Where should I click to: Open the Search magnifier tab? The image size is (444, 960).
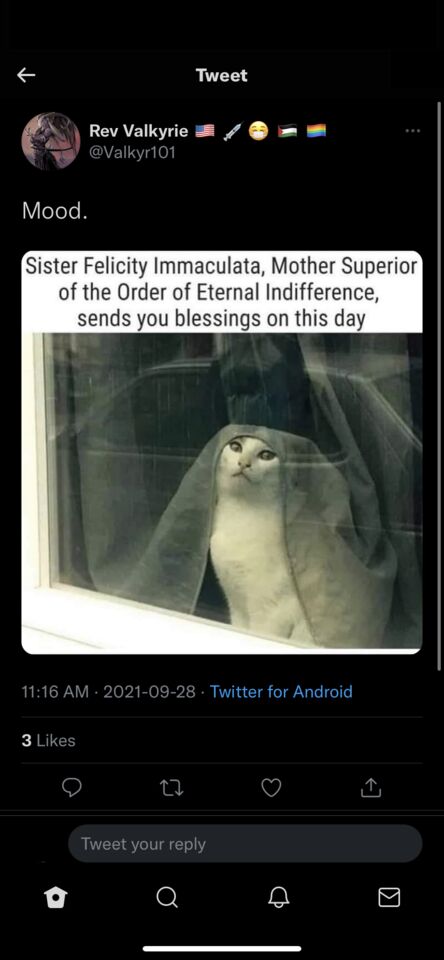[x=167, y=898]
